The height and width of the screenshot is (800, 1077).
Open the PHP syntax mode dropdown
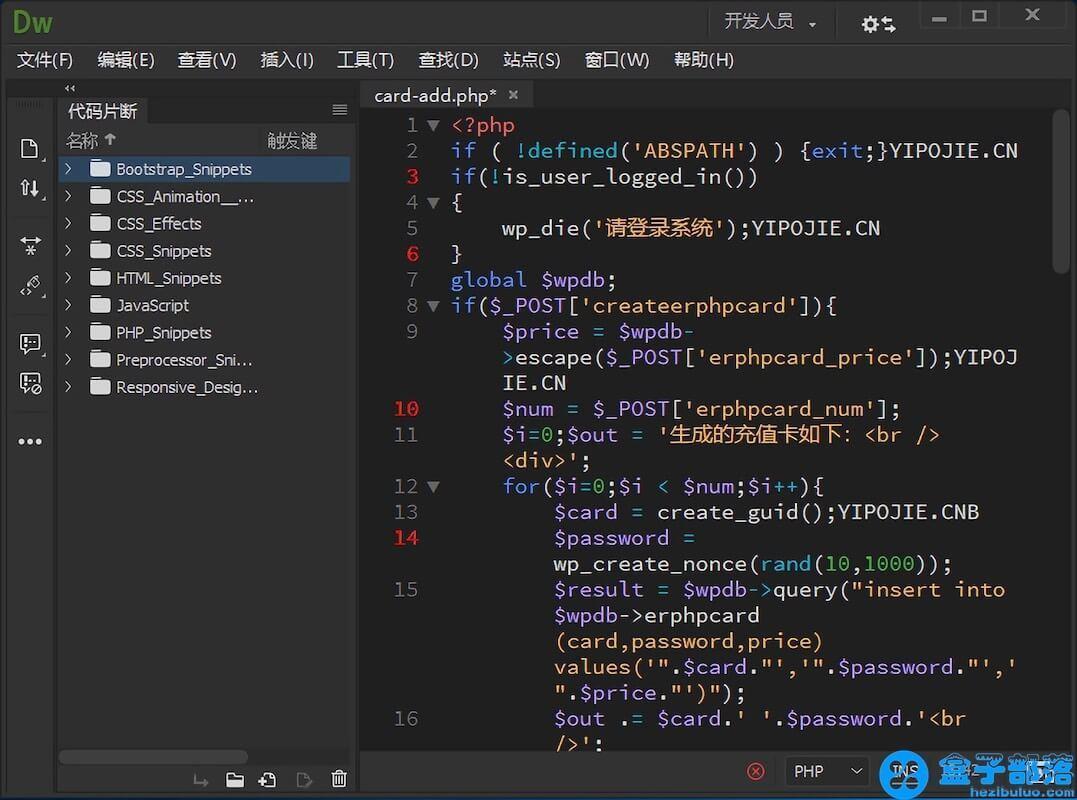click(x=825, y=771)
